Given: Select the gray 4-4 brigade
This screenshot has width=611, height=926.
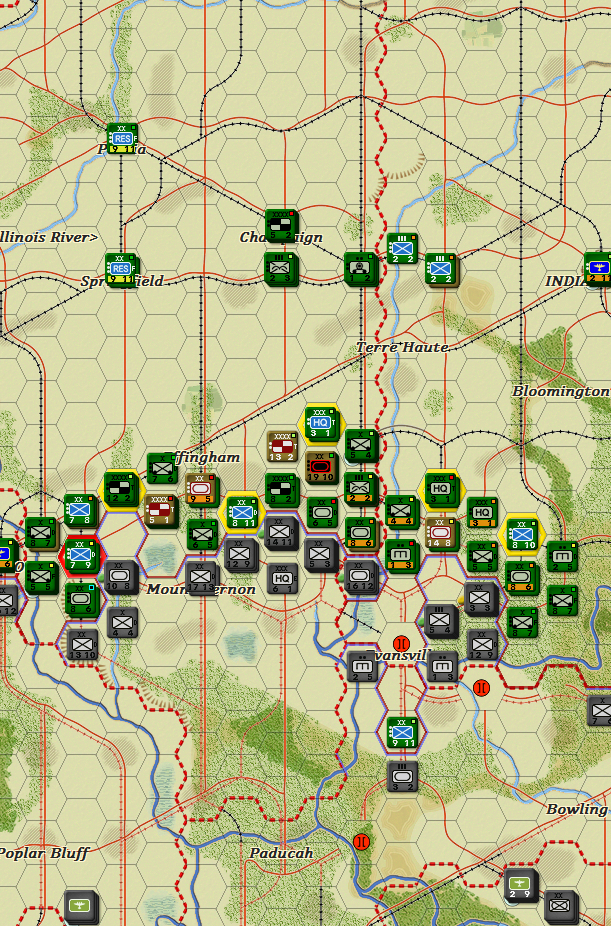Looking at the screenshot, I should pyautogui.click(x=122, y=622).
